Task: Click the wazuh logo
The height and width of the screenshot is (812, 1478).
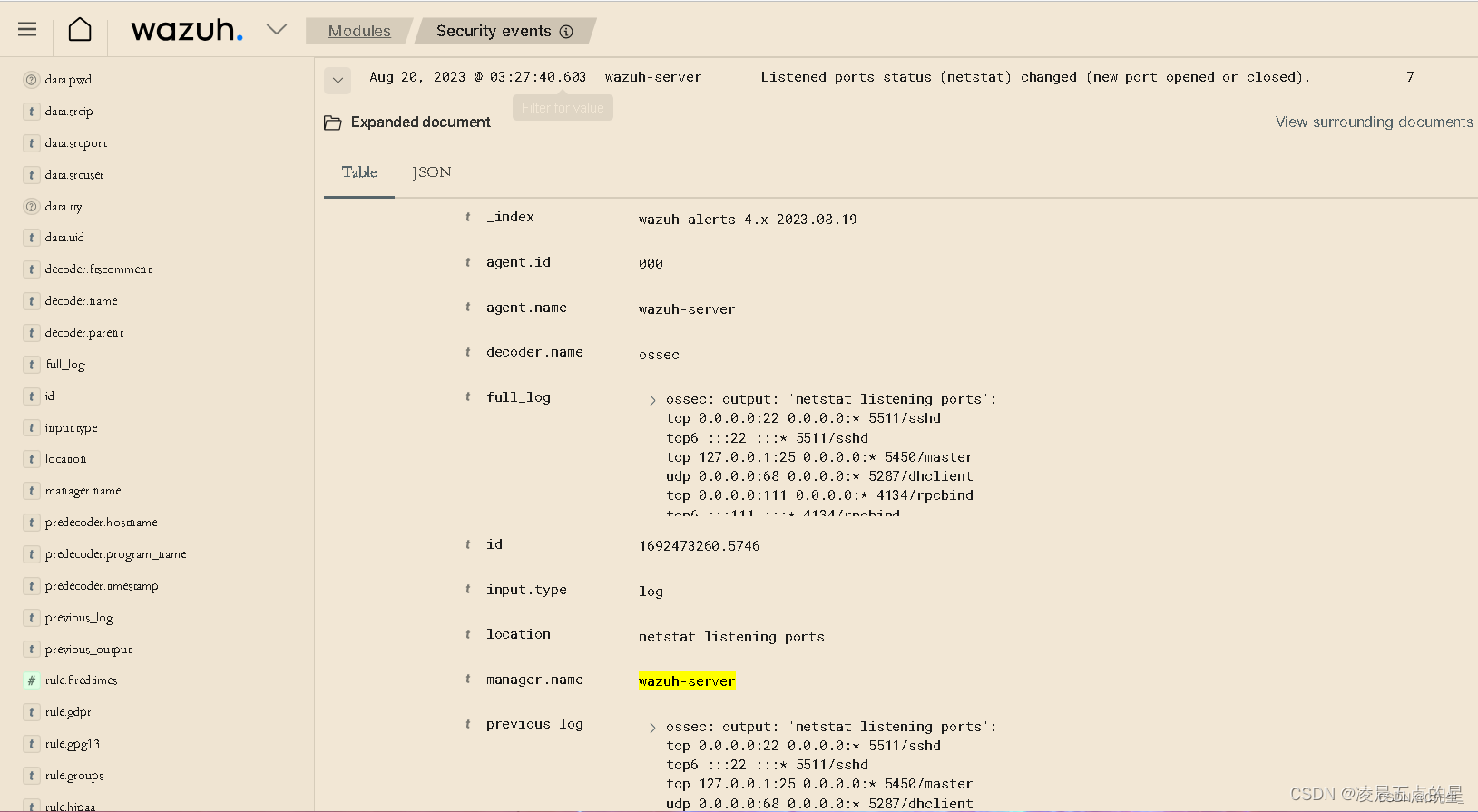Action: tap(187, 31)
